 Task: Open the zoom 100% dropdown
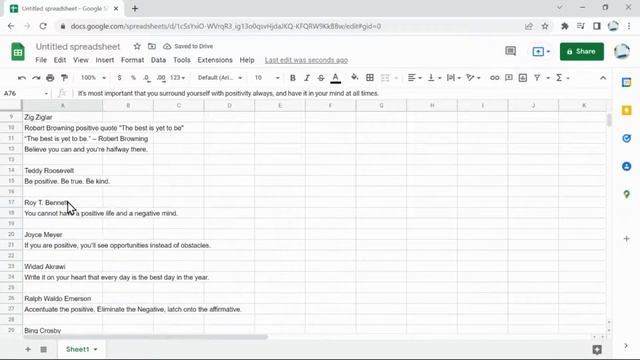click(x=93, y=78)
